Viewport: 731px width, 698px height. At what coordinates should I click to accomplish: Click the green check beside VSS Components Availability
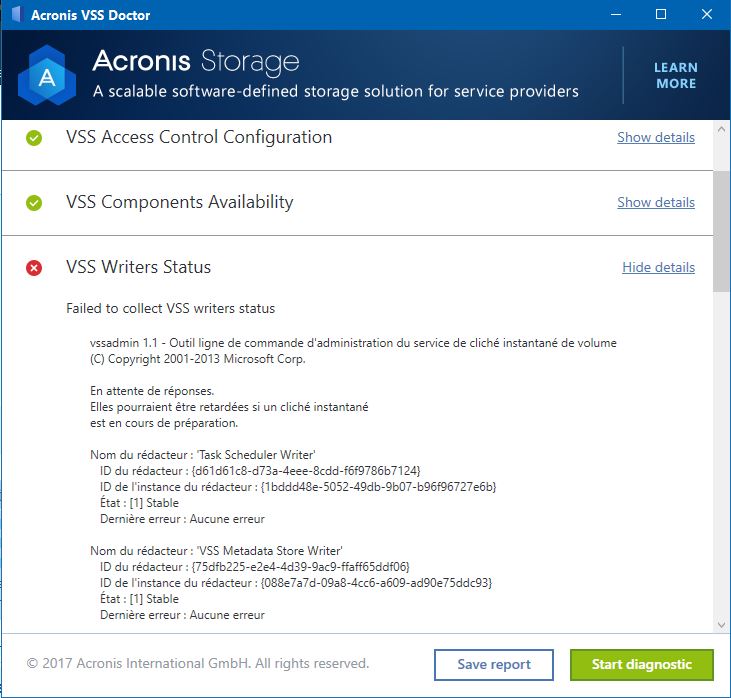[34, 203]
